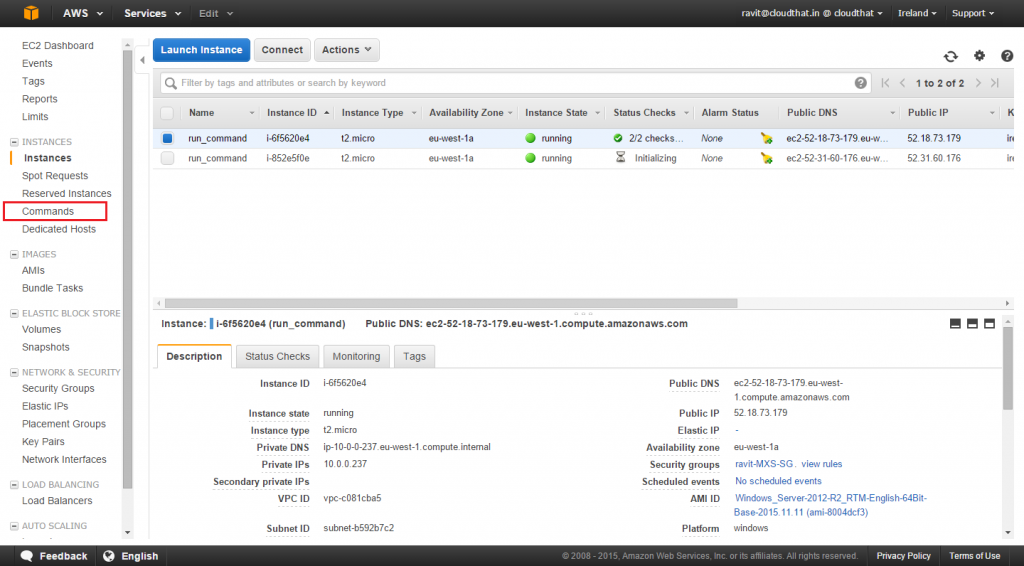Collapse the LOAD BALANCING section
Viewport: 1024px width, 566px height.
pyautogui.click(x=14, y=484)
